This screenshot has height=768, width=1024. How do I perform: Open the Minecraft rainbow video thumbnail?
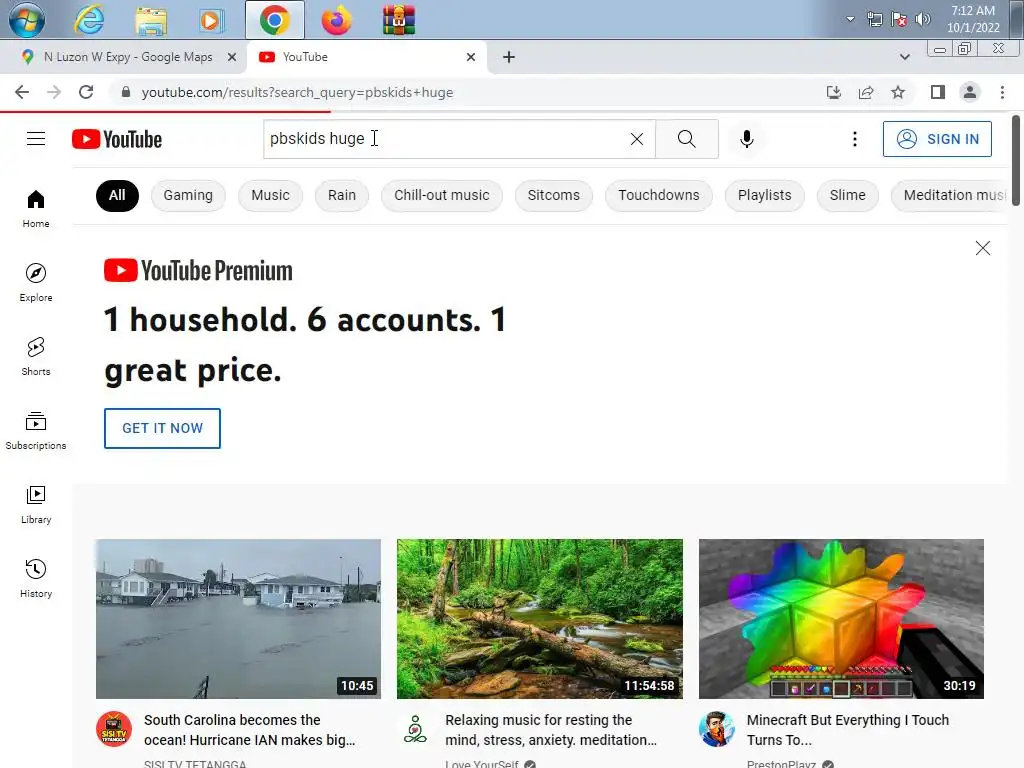(x=841, y=618)
